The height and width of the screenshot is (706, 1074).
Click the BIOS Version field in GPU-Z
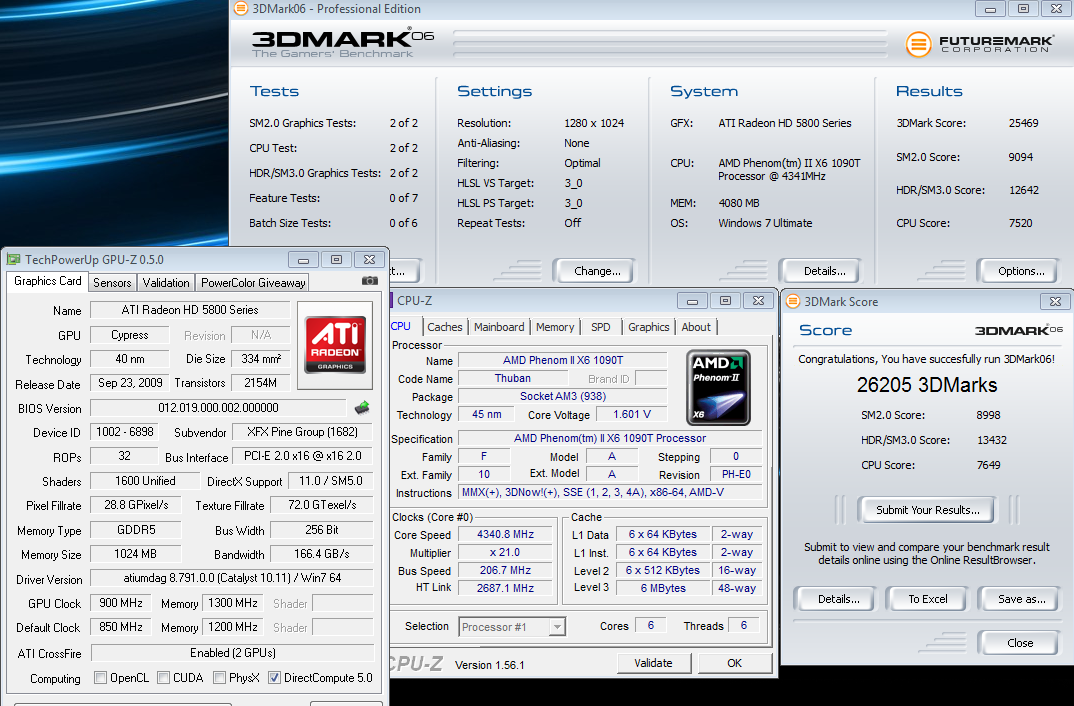pyautogui.click(x=218, y=408)
